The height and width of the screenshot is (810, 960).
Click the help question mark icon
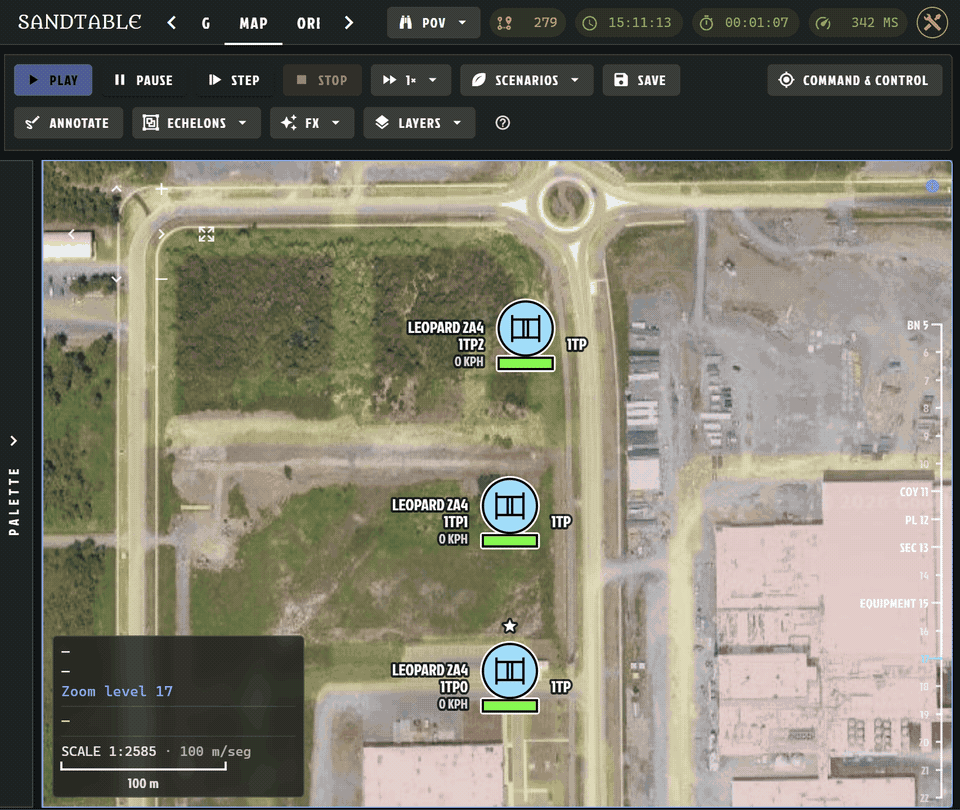point(503,123)
